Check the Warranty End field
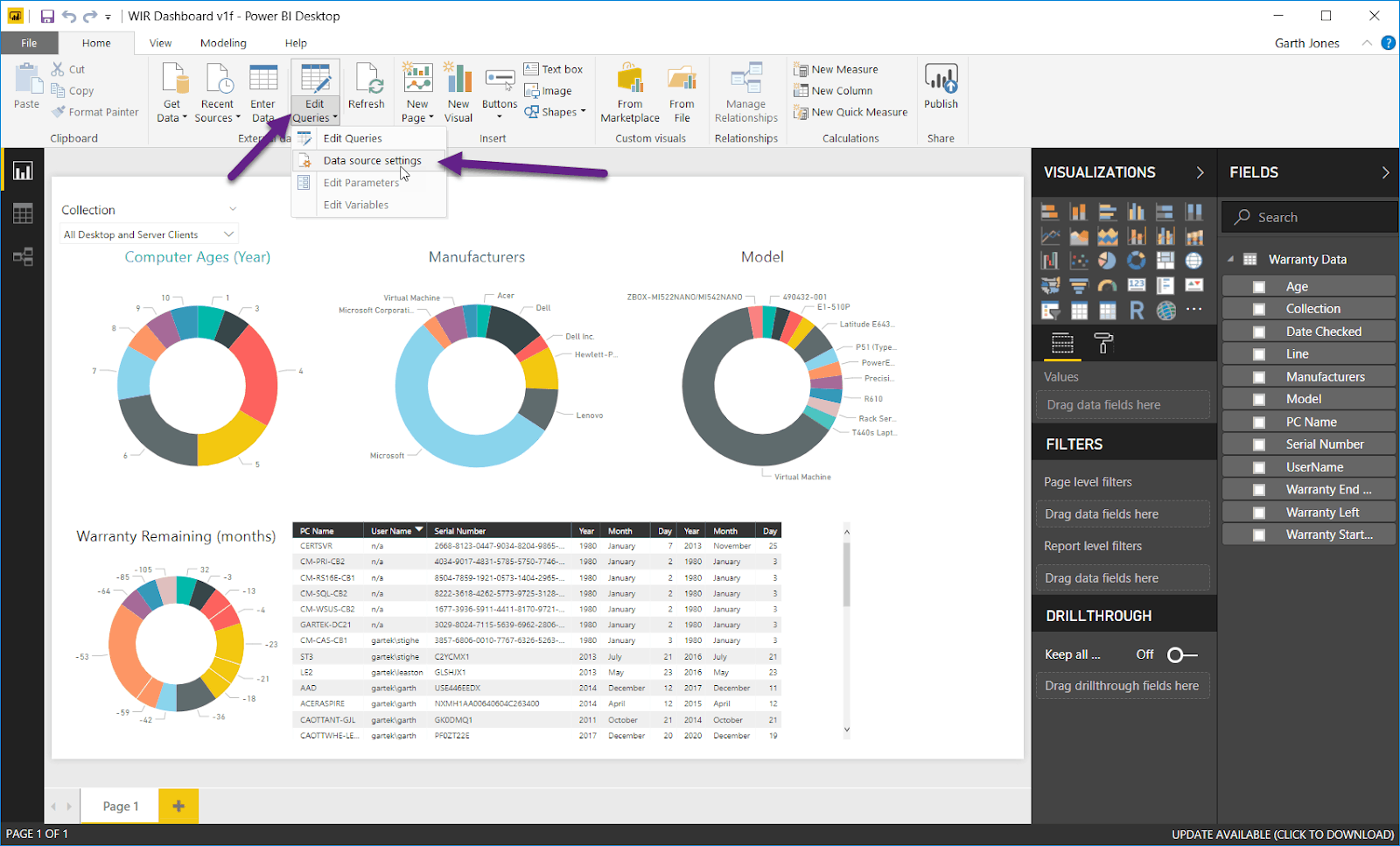Viewport: 1400px width, 846px height. coord(1258,489)
